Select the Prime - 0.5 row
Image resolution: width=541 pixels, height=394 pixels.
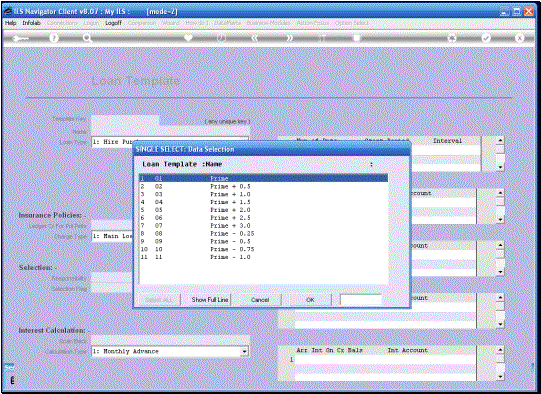264,242
